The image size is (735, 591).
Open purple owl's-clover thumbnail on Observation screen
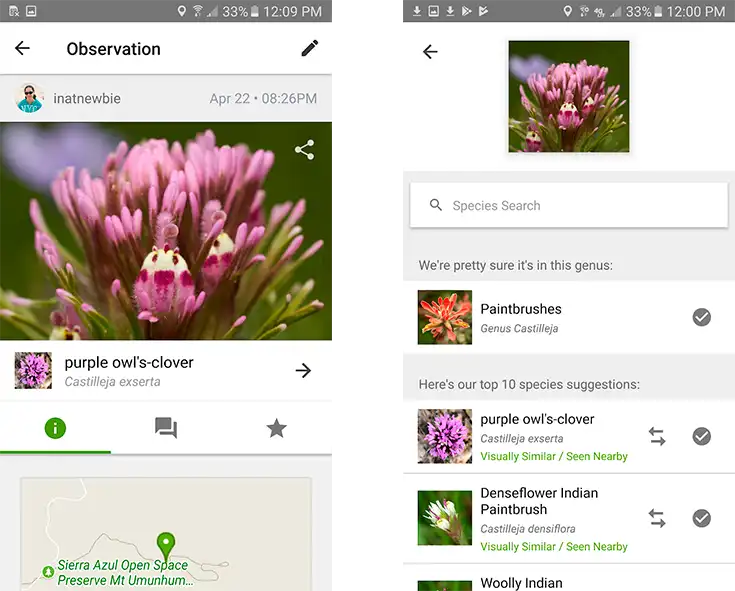pos(33,371)
